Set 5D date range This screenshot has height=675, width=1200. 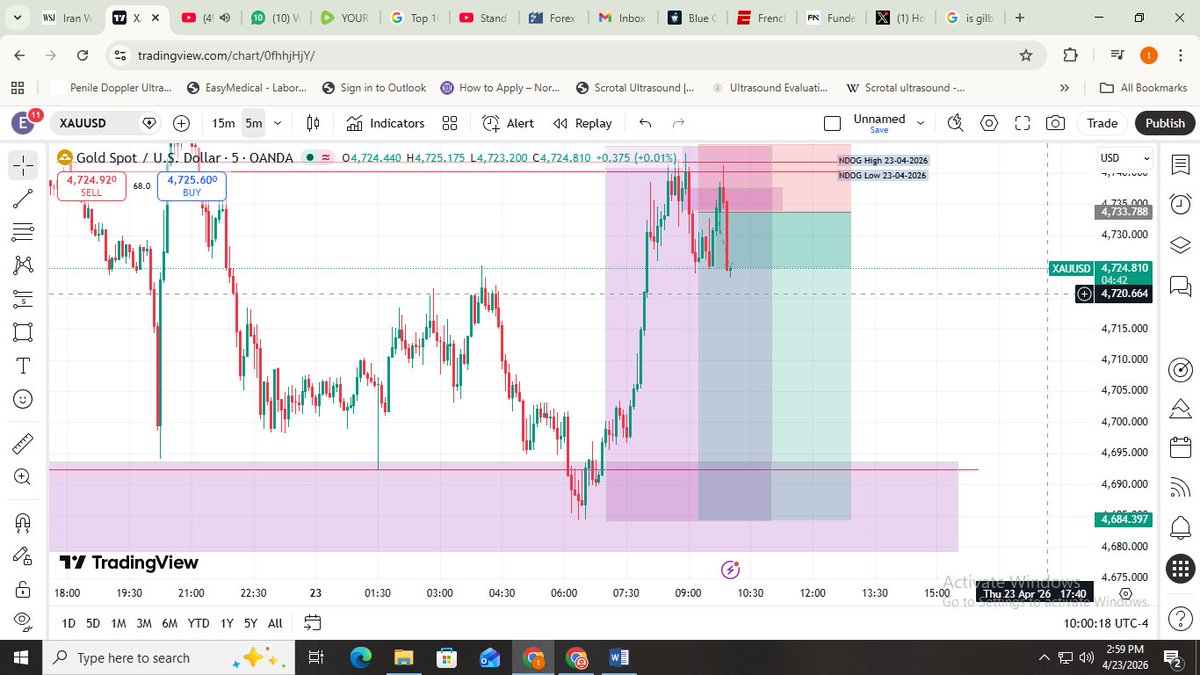[x=93, y=623]
